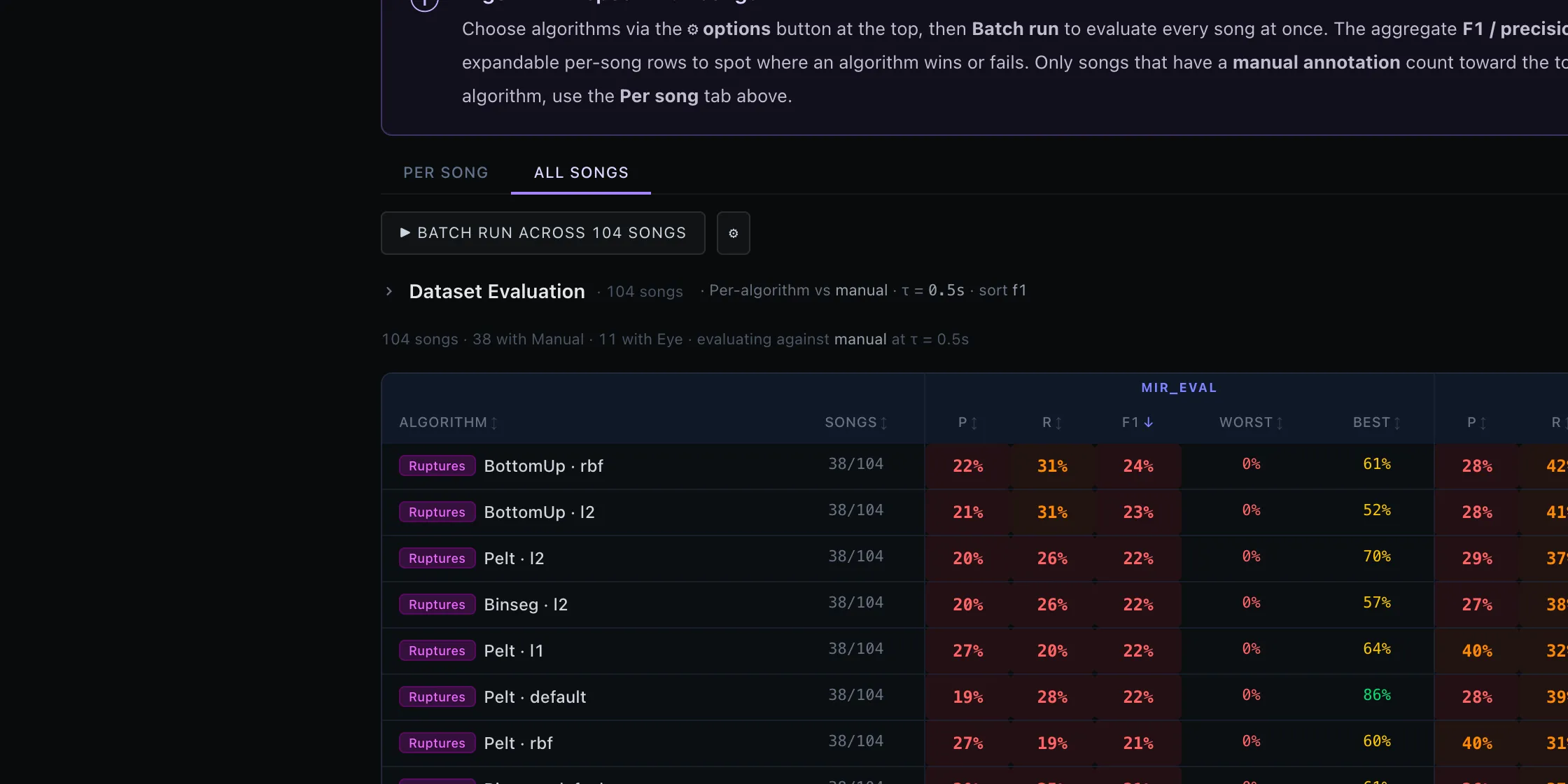Click Ruptures badge on Pelt · l2 row
The image size is (1568, 784).
pos(437,559)
